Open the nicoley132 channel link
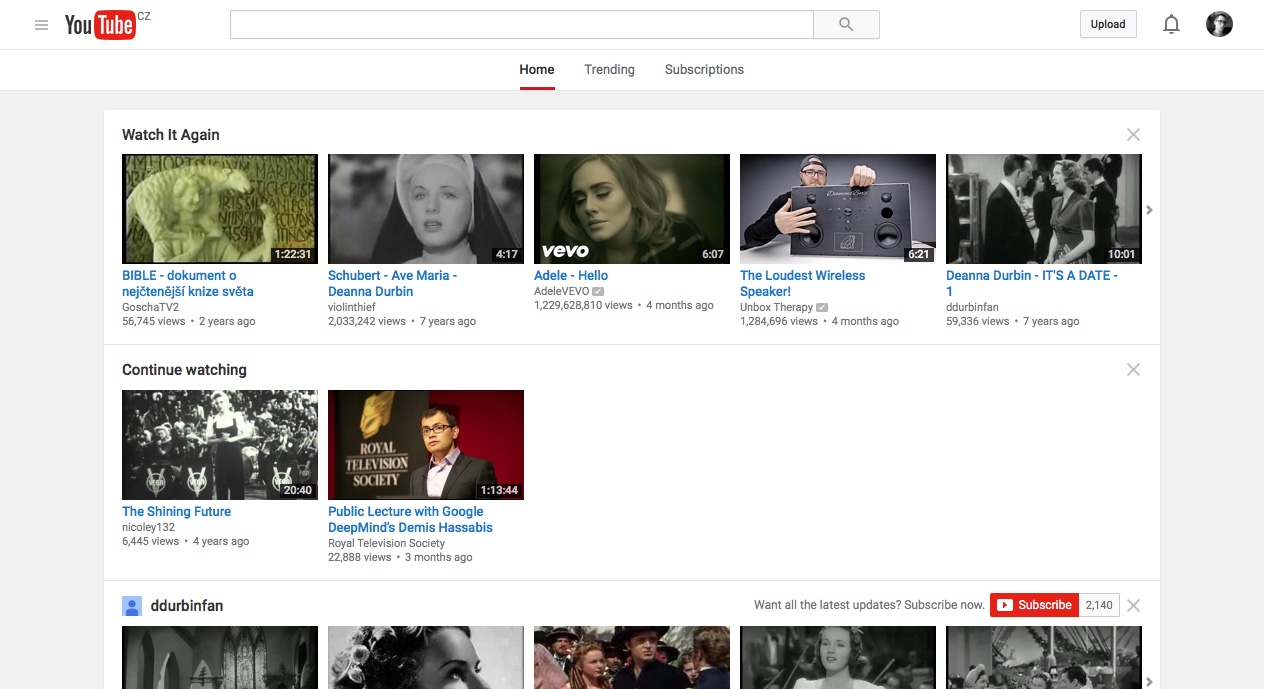This screenshot has width=1264, height=689. click(148, 527)
